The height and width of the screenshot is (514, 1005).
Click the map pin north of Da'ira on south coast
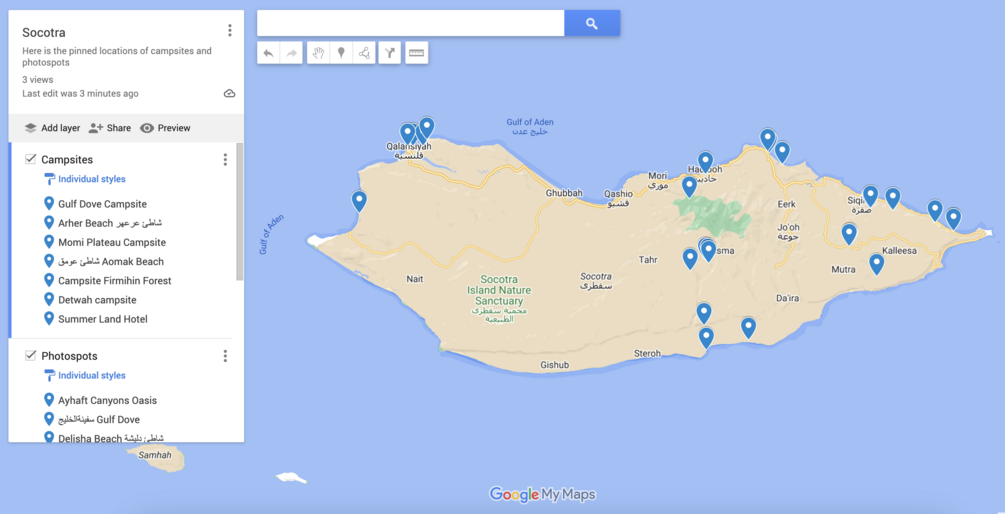tap(749, 327)
